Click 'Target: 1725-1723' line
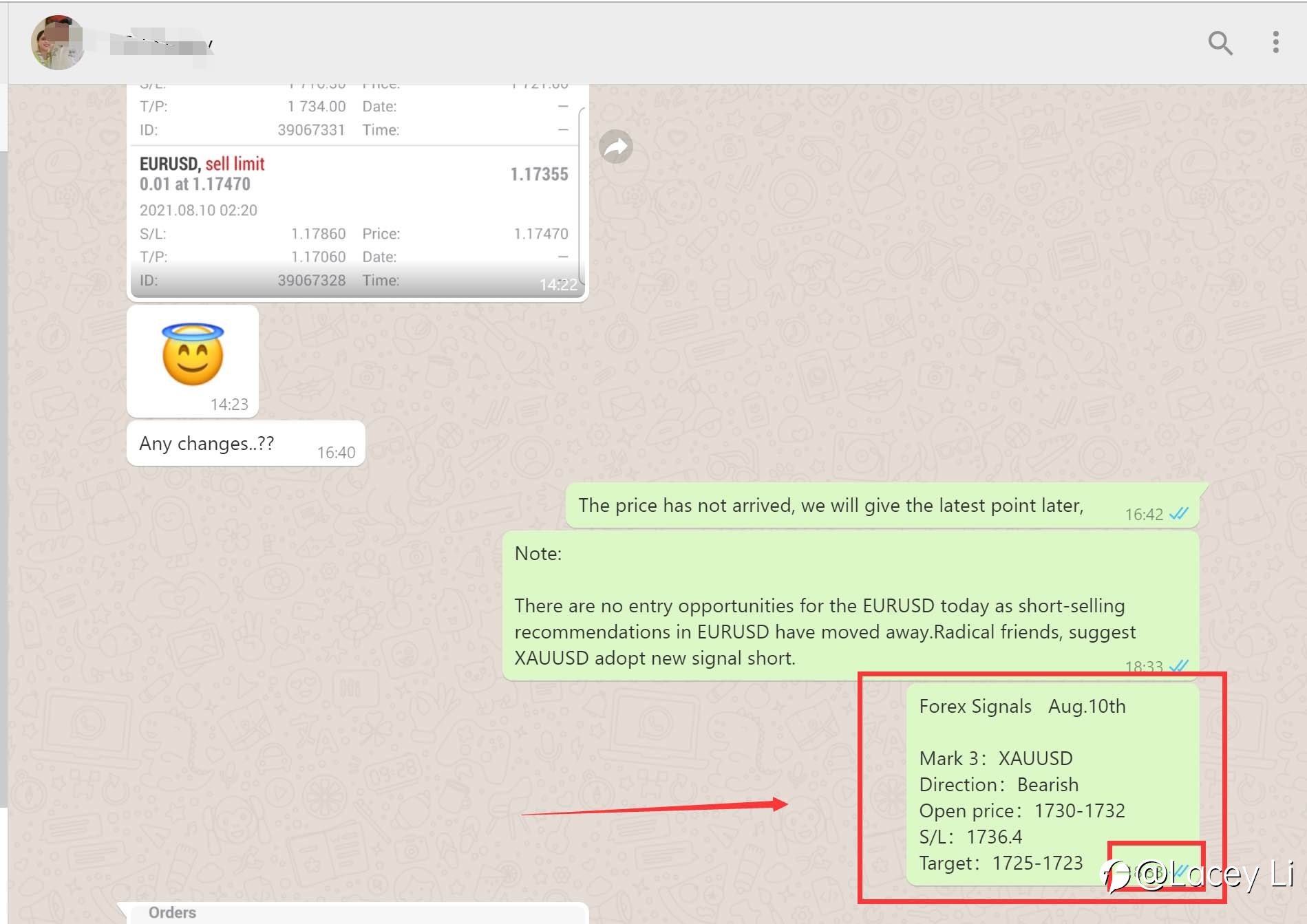The height and width of the screenshot is (924, 1307). coord(1001,863)
